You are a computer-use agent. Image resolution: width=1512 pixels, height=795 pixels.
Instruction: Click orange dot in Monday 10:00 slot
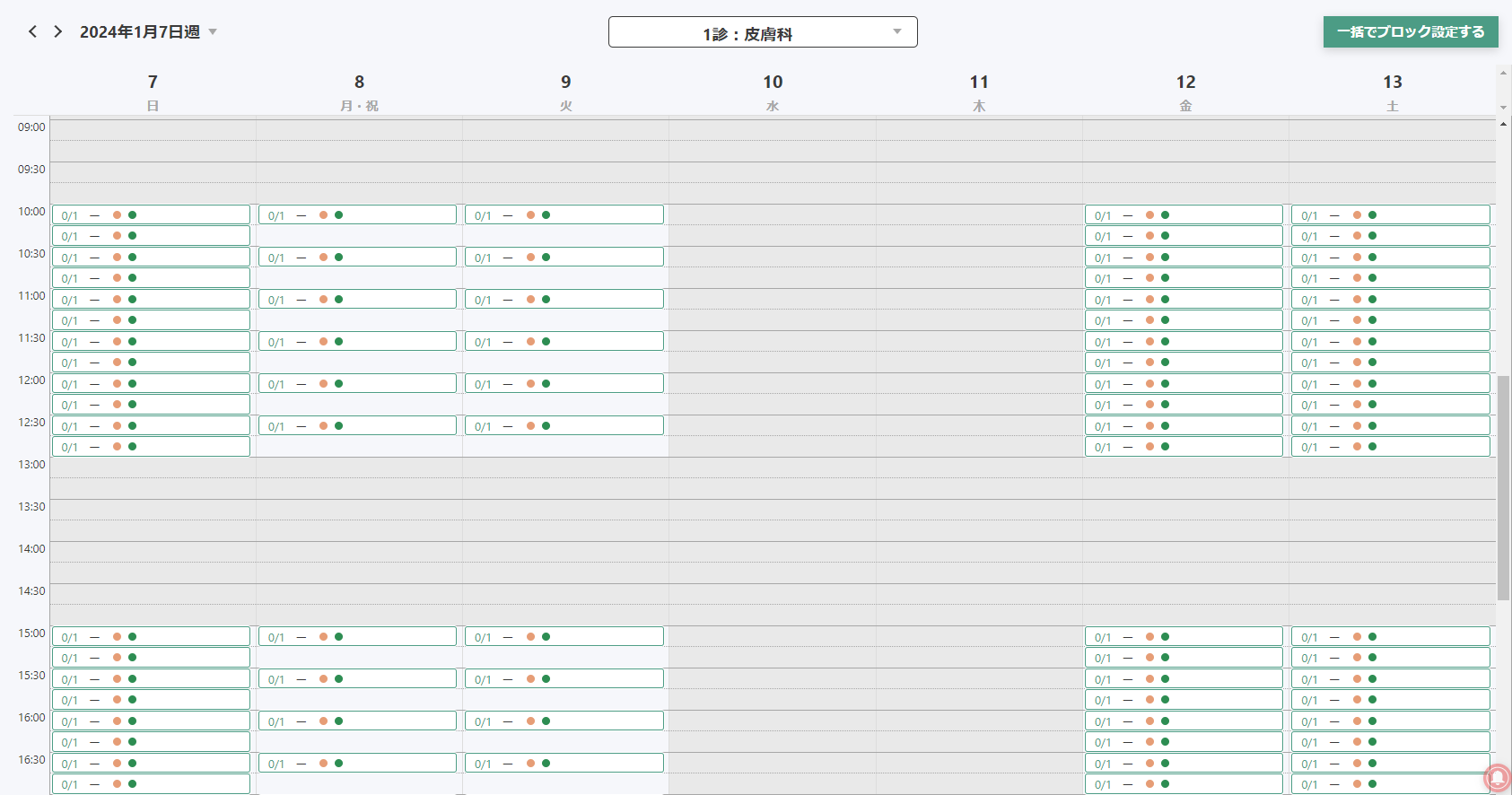click(323, 214)
